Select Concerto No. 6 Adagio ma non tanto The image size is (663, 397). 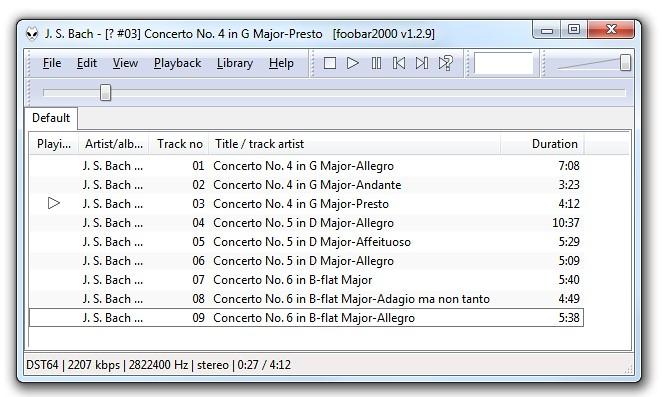pyautogui.click(x=306, y=299)
